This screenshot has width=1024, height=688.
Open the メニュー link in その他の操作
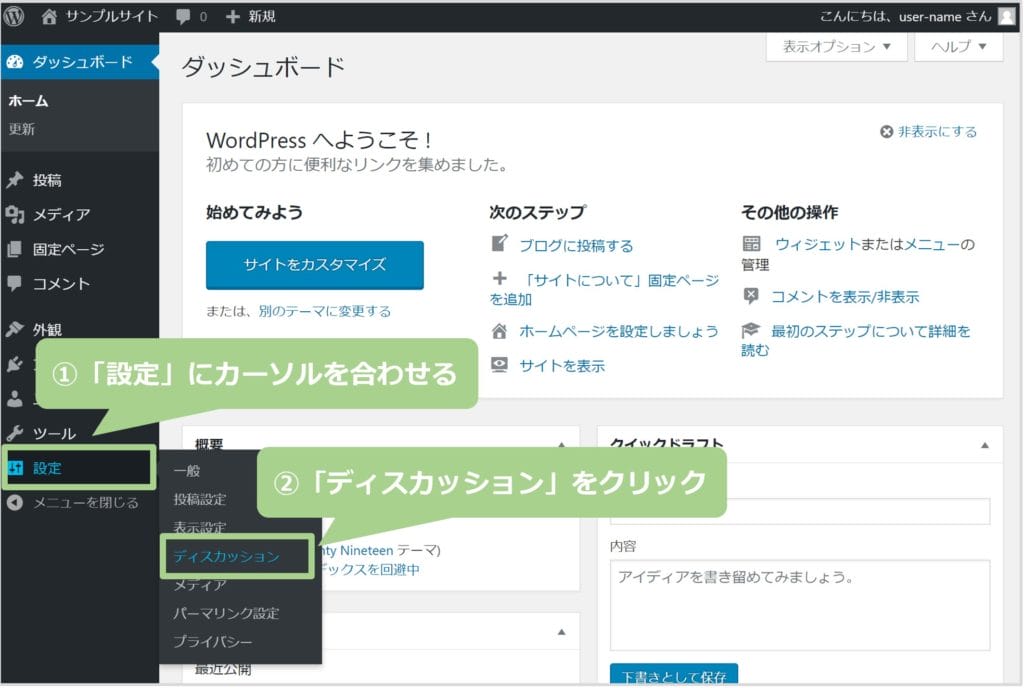click(931, 244)
